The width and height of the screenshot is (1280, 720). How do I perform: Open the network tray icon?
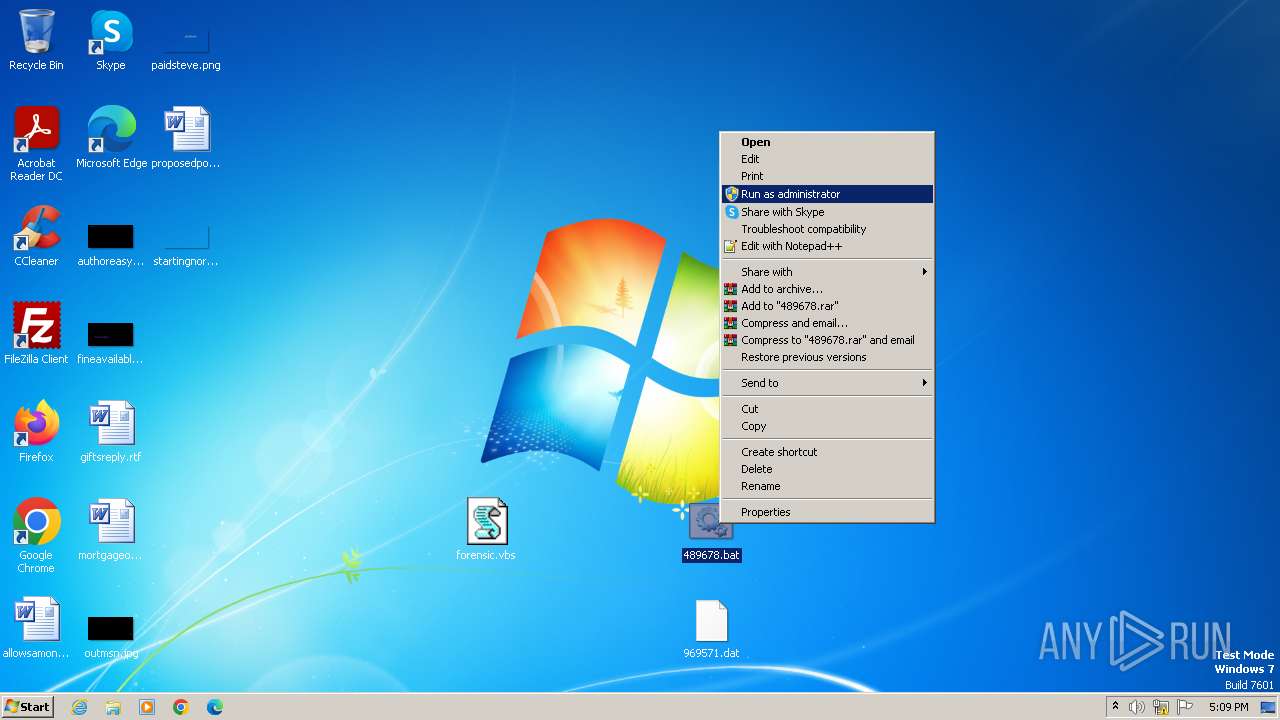1161,707
